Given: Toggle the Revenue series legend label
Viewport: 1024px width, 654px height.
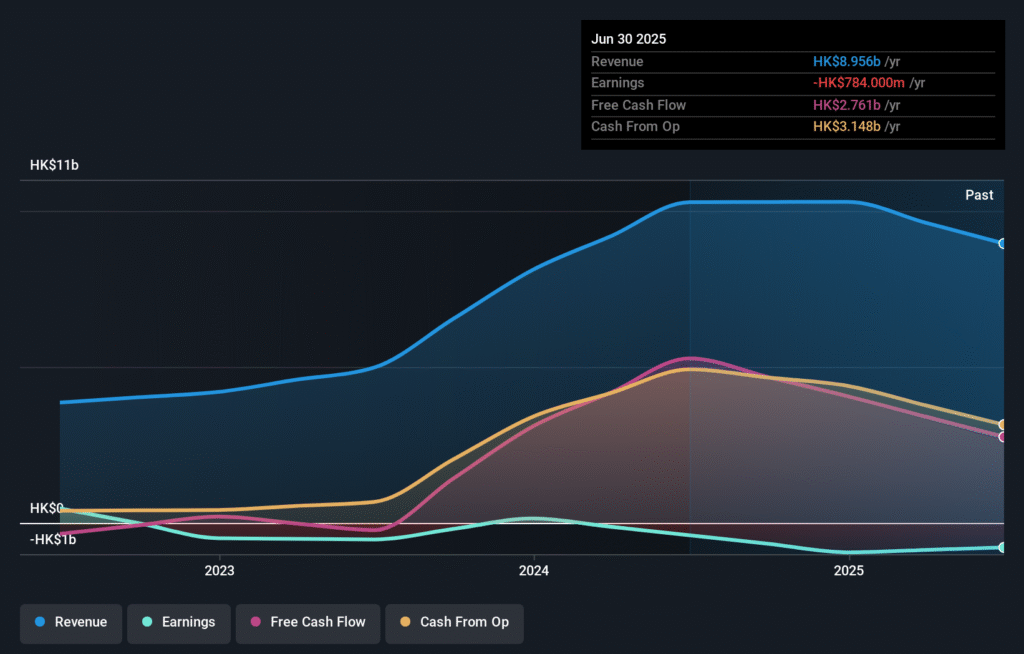Looking at the screenshot, I should (81, 622).
